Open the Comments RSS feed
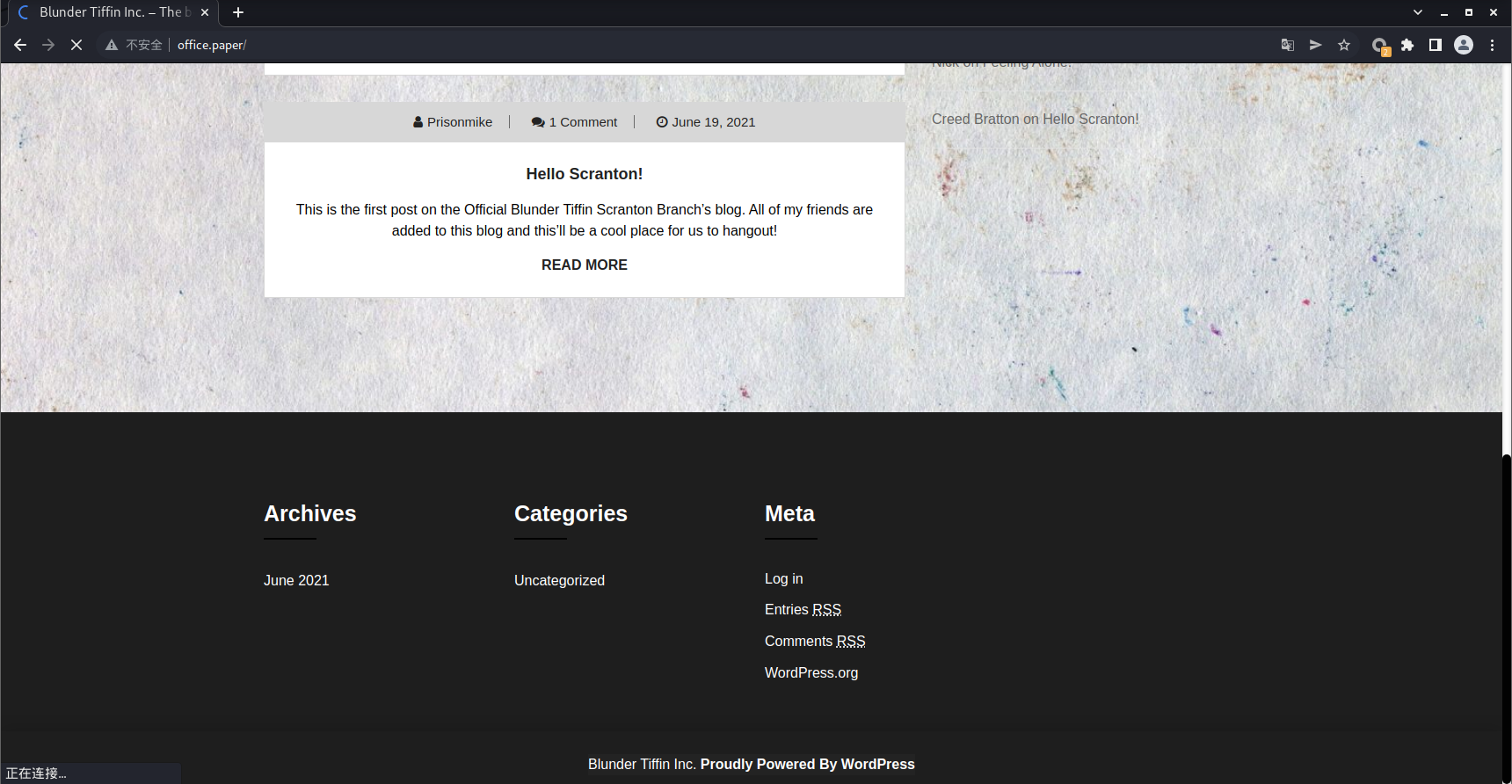The height and width of the screenshot is (784, 1512). point(815,642)
